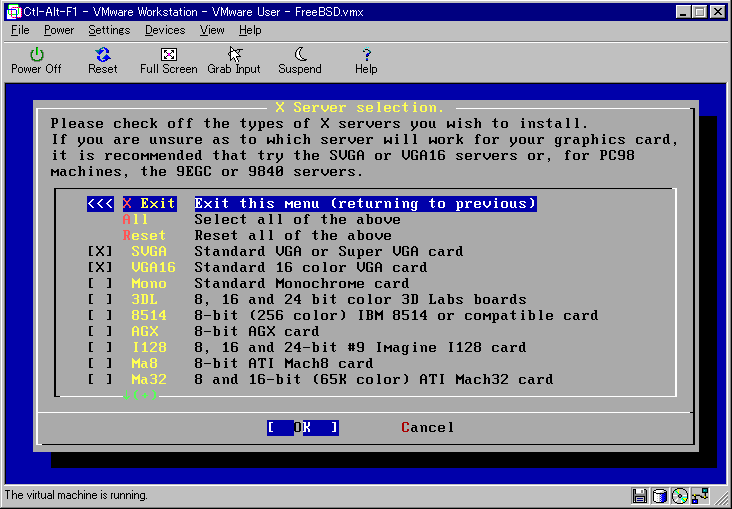Open the File menu

point(20,30)
